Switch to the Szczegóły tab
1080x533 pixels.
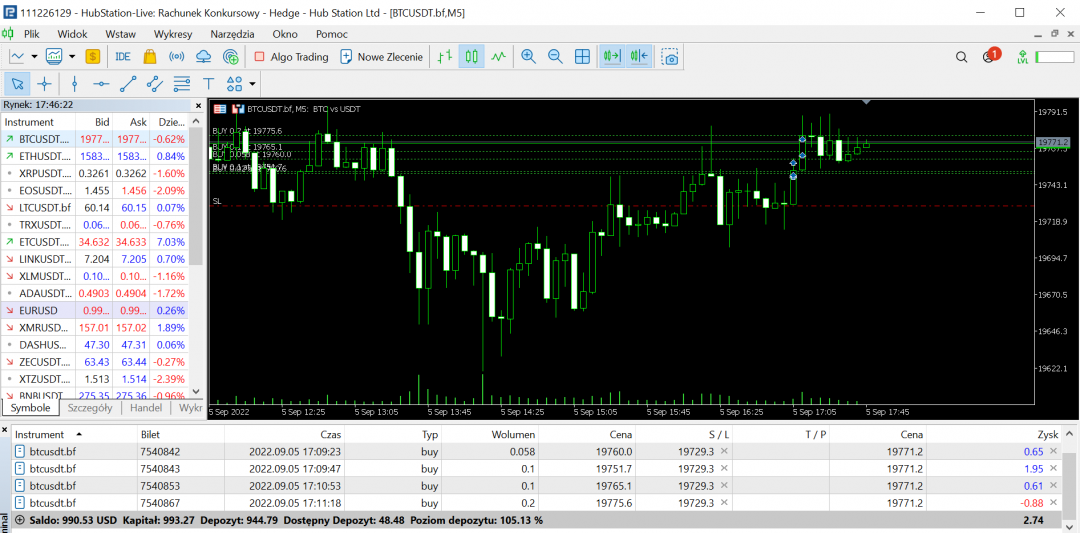(91, 408)
